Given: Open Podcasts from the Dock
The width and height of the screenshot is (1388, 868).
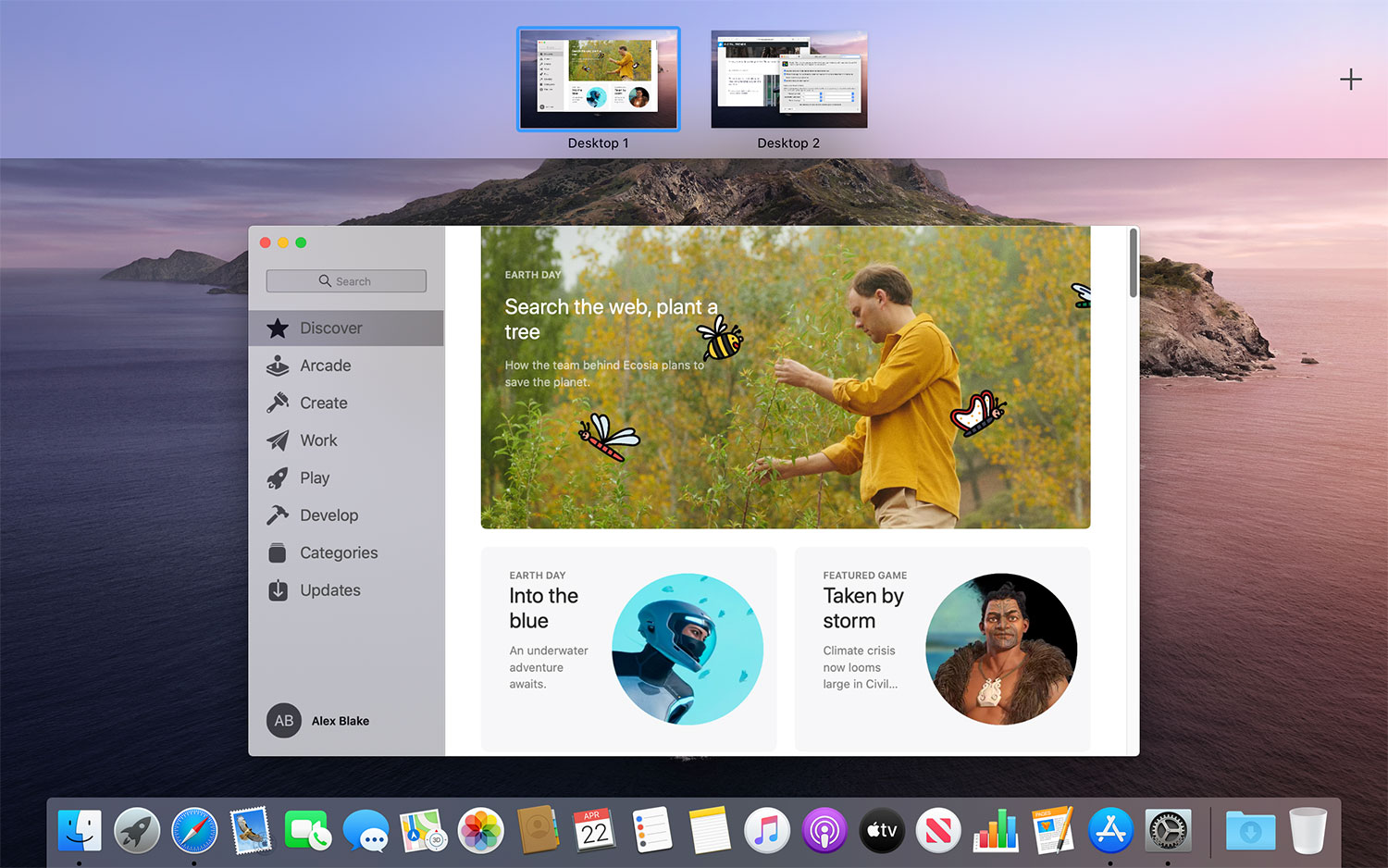Looking at the screenshot, I should [824, 830].
